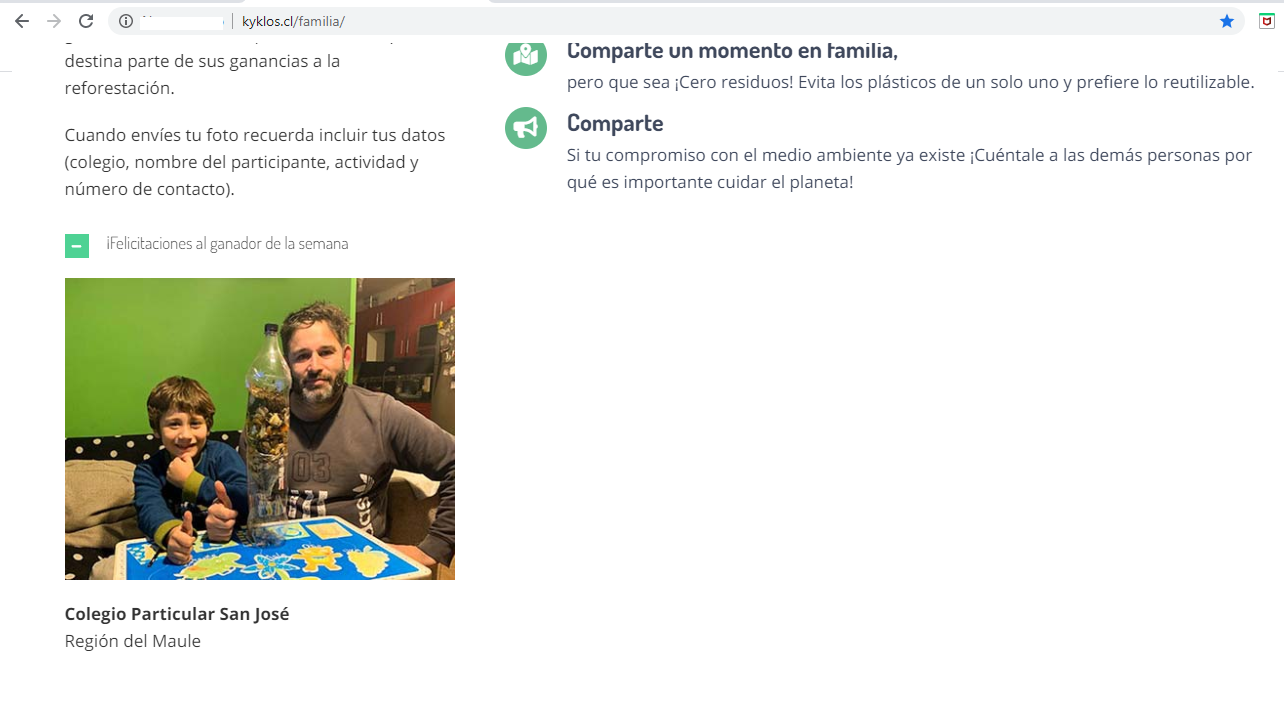Click the browser forward arrow
Viewport: 1284px width, 728px height.
[x=54, y=21]
